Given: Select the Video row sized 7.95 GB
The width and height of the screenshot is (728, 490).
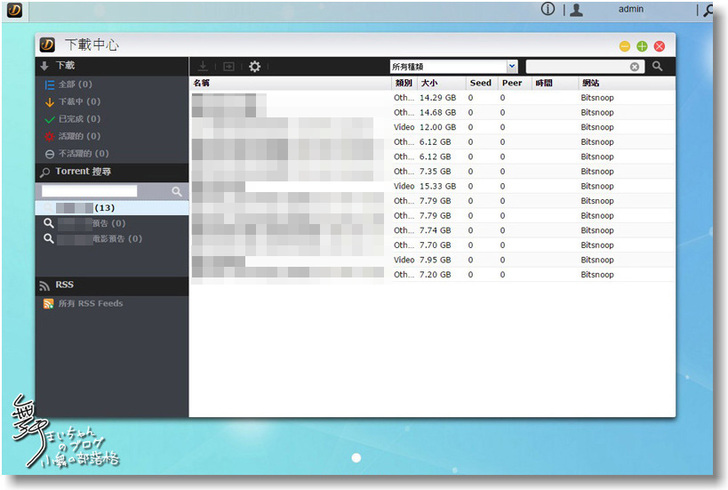Looking at the screenshot, I should tap(432, 260).
